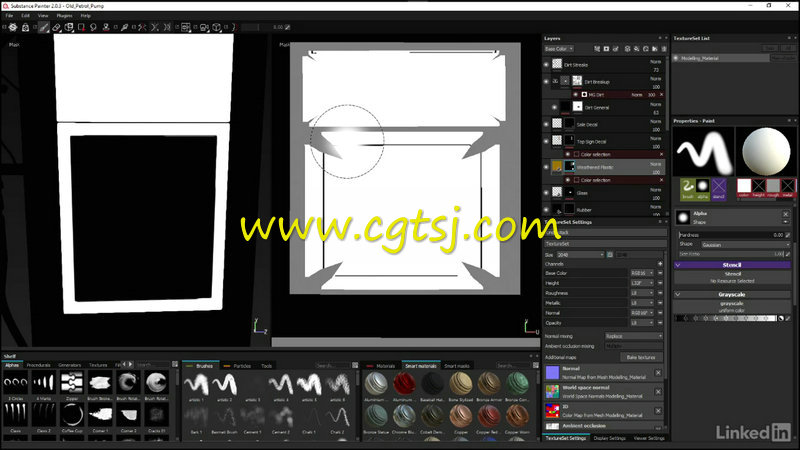
Task: Open the File menu
Action: point(9,16)
